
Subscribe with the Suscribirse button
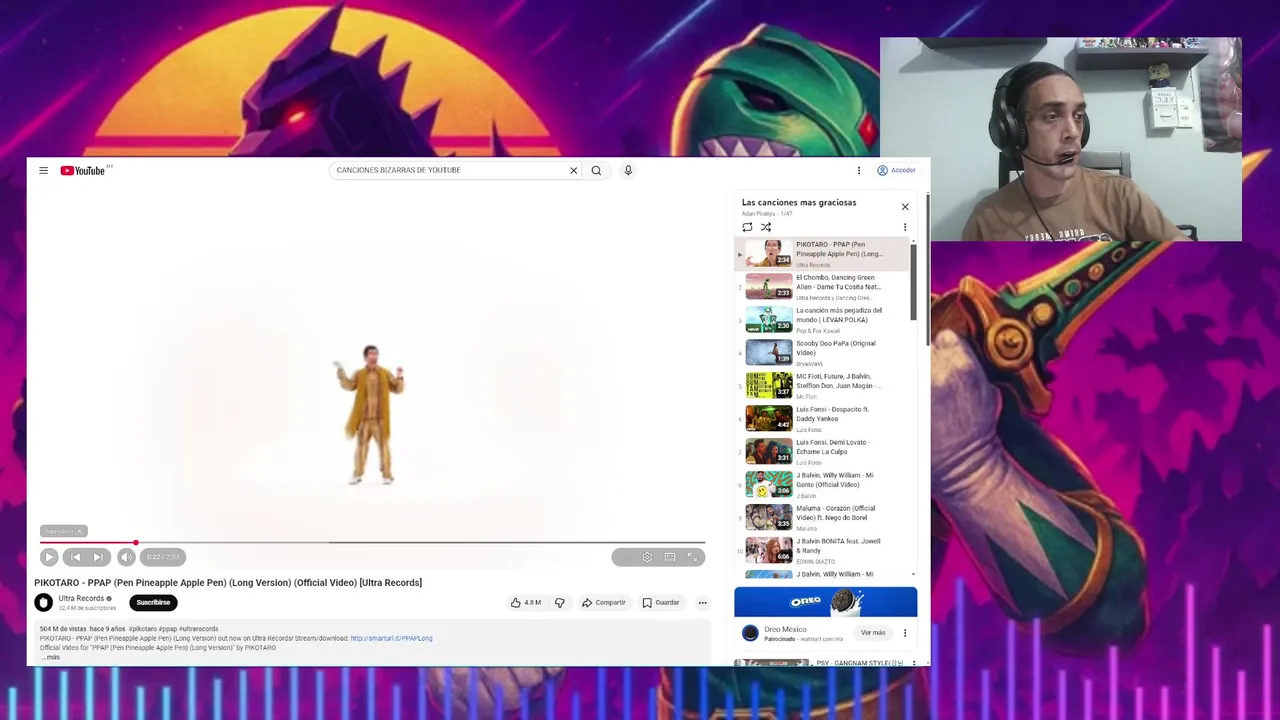[x=153, y=602]
